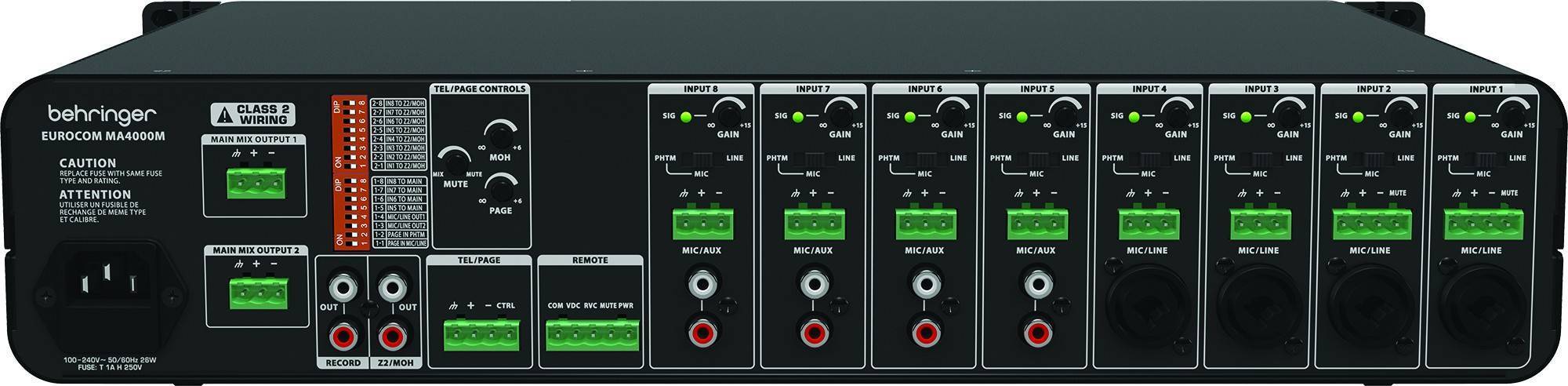This screenshot has height=386, width=1568.
Task: Click the Z2/MOH OUT red RCA jack
Action: (x=390, y=337)
